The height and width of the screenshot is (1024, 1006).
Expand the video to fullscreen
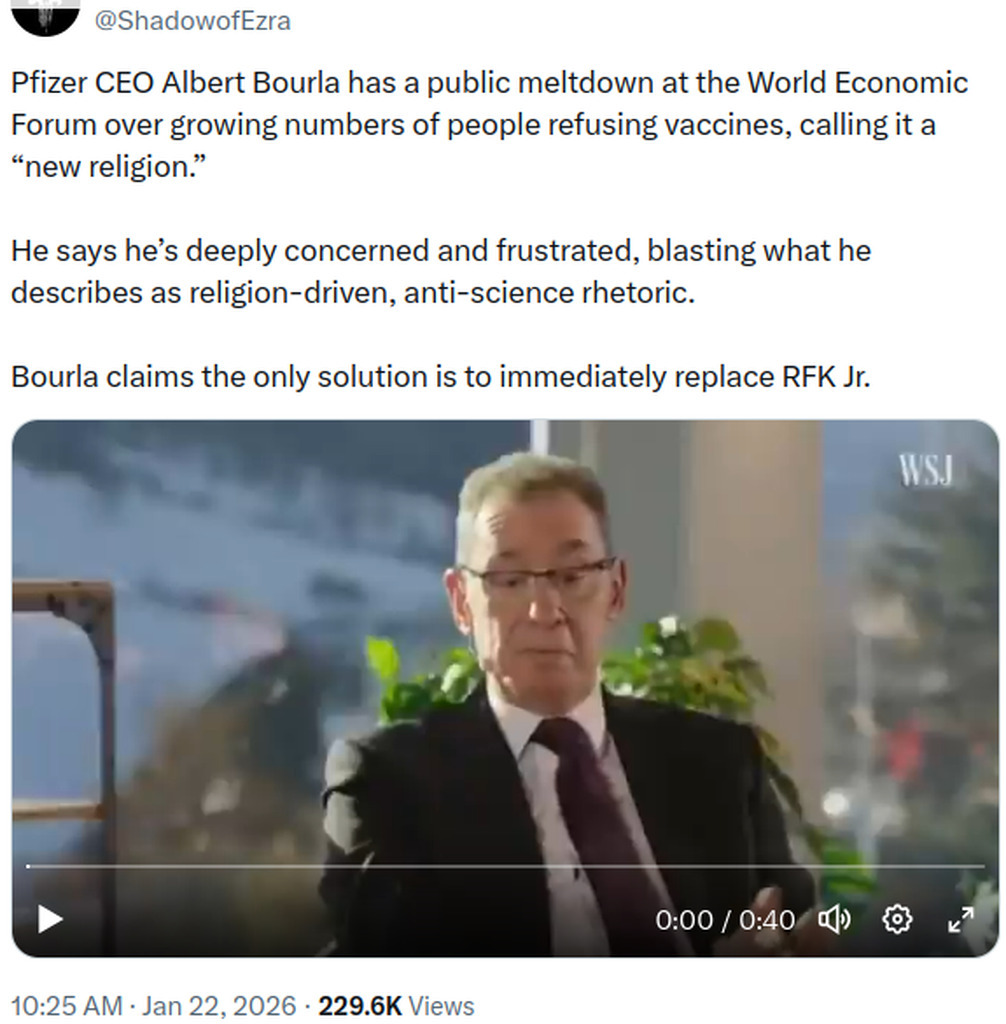coord(960,920)
